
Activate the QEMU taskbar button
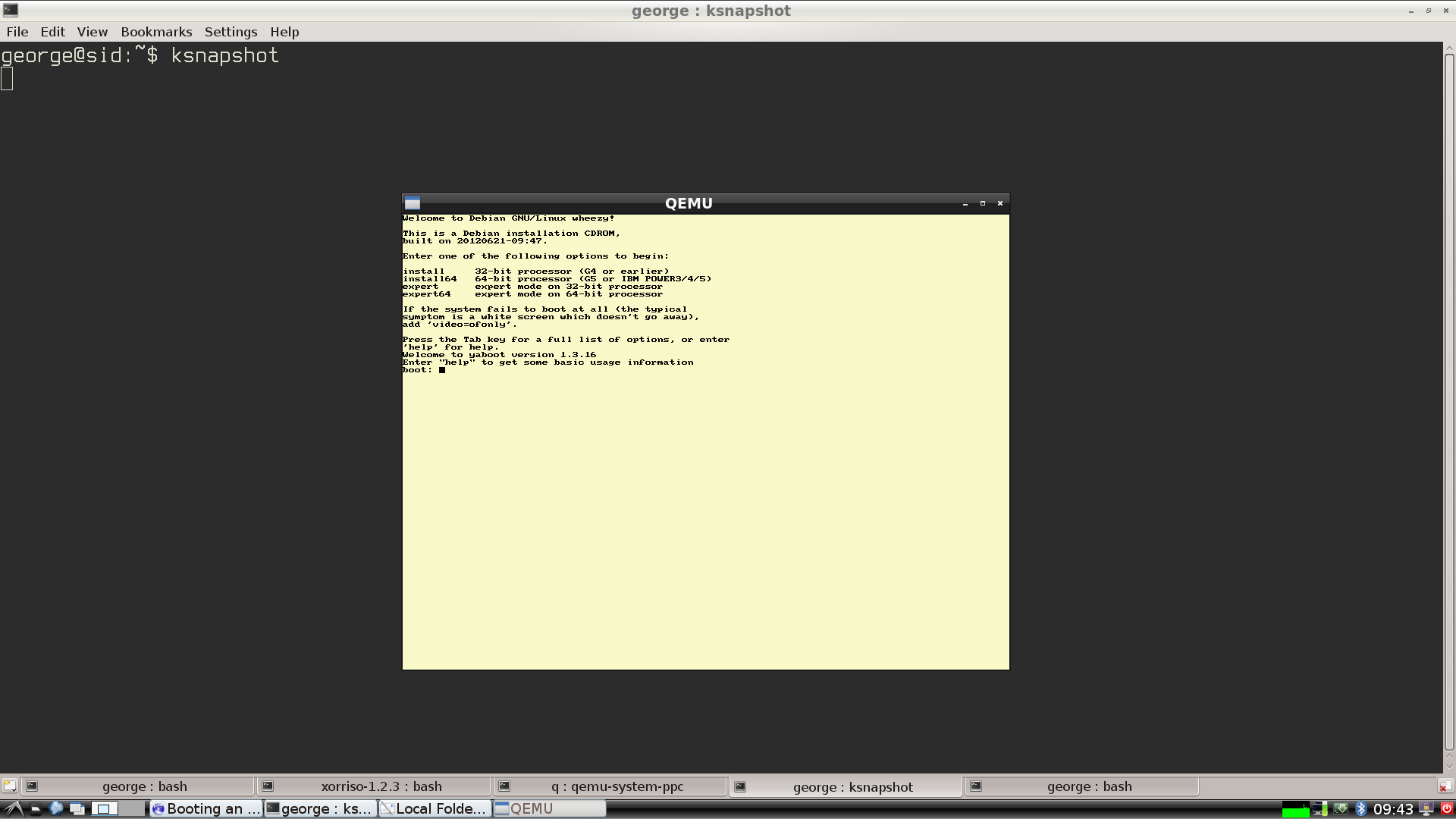(x=549, y=808)
